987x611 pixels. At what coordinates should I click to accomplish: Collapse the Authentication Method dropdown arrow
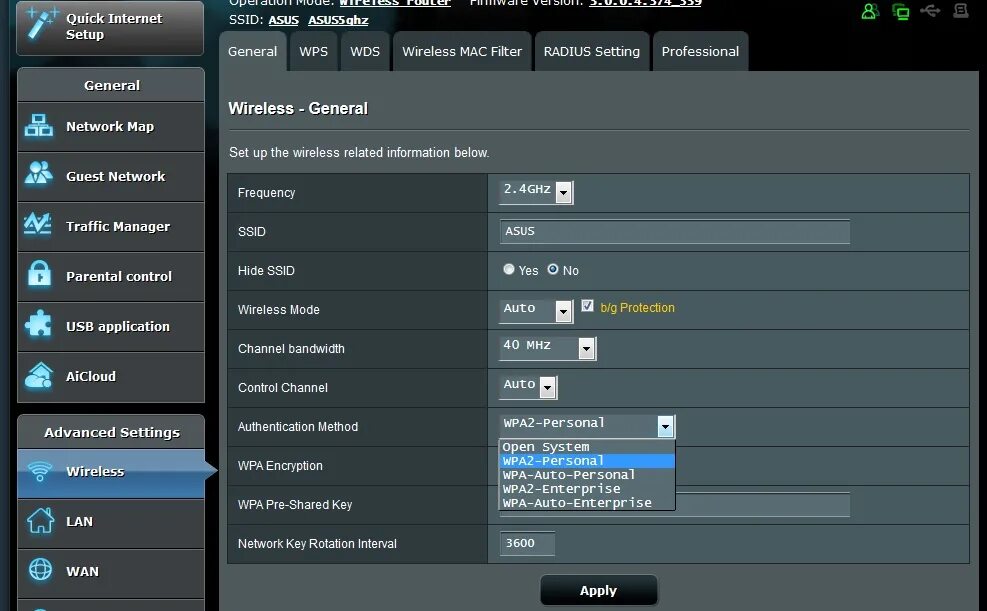coord(665,427)
